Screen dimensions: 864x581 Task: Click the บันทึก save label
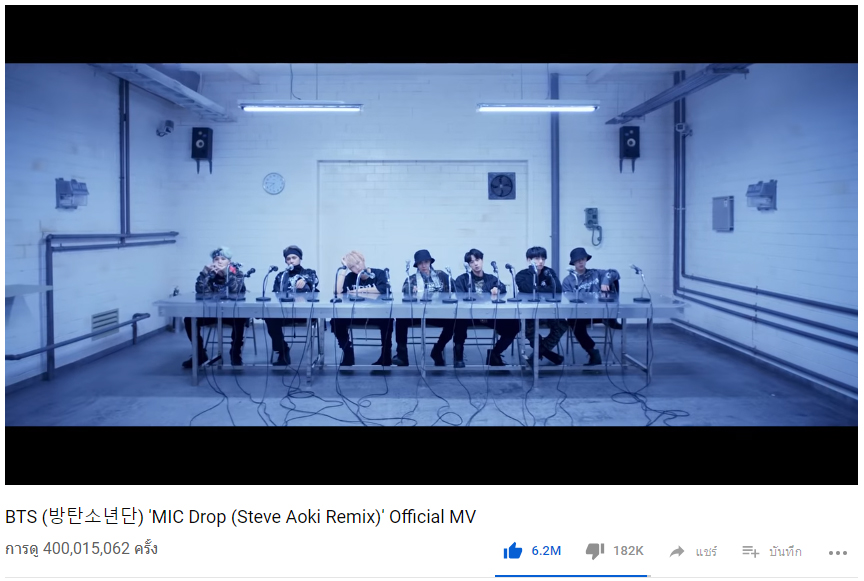click(785, 551)
